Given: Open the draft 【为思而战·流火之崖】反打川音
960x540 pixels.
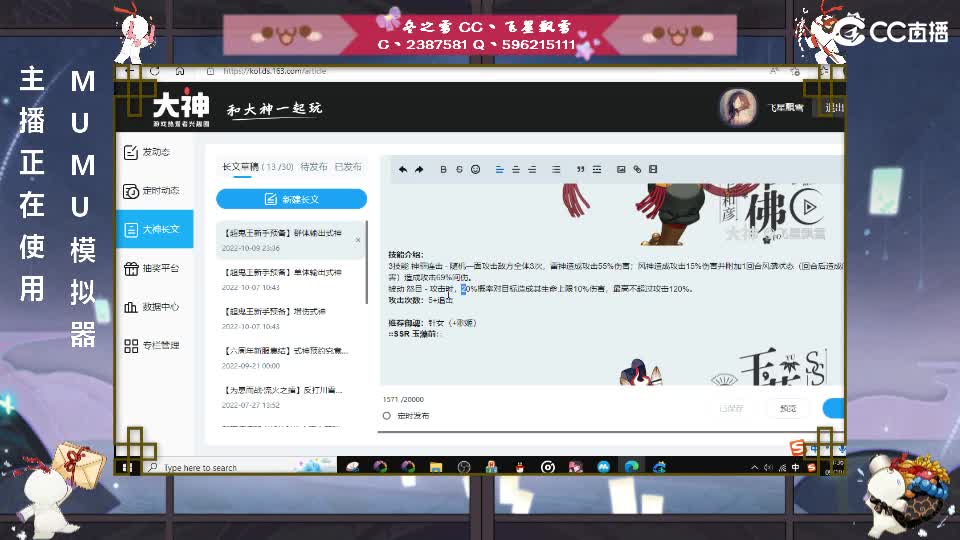Looking at the screenshot, I should [289, 397].
